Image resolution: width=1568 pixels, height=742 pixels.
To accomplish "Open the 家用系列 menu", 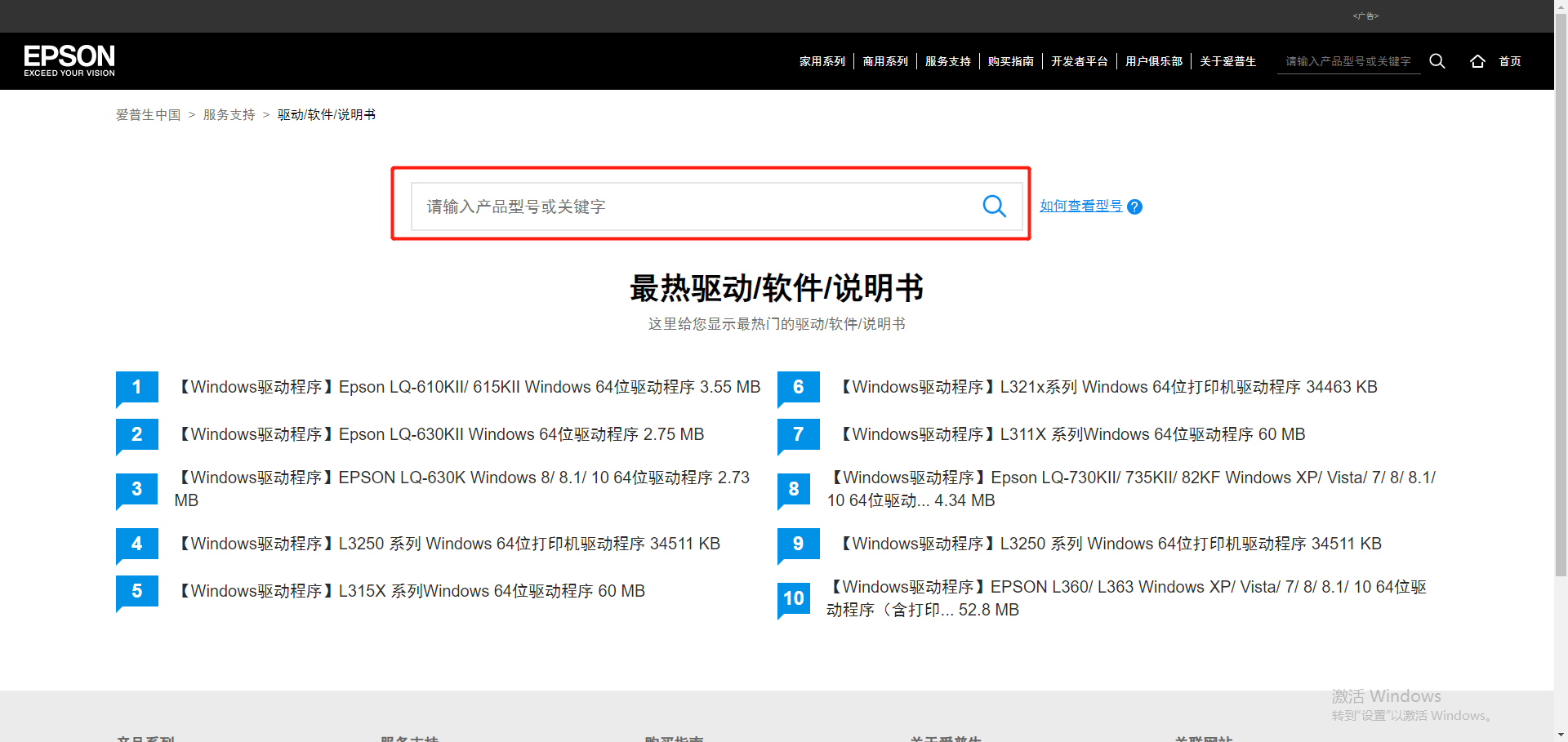I will [822, 61].
